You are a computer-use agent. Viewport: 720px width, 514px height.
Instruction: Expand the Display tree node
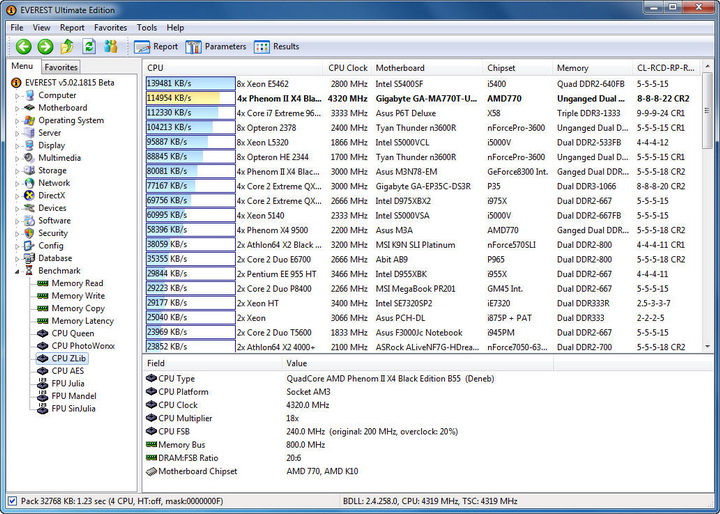(x=17, y=146)
